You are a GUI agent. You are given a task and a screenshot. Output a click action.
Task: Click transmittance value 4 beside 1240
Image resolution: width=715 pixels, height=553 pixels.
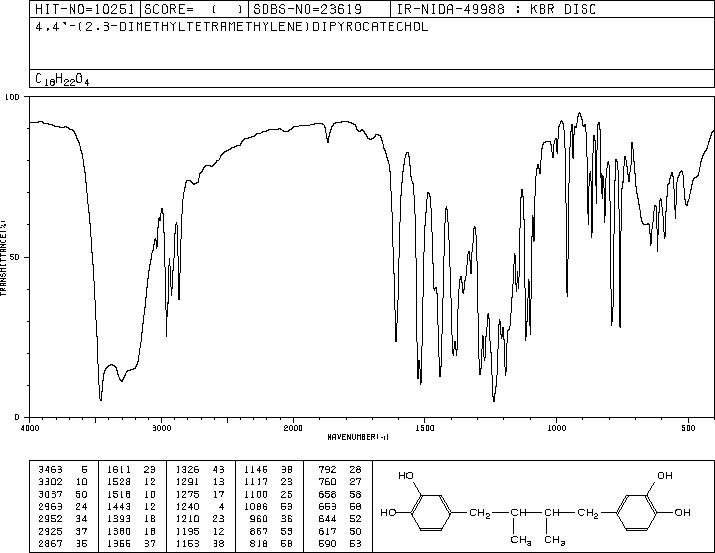222,506
